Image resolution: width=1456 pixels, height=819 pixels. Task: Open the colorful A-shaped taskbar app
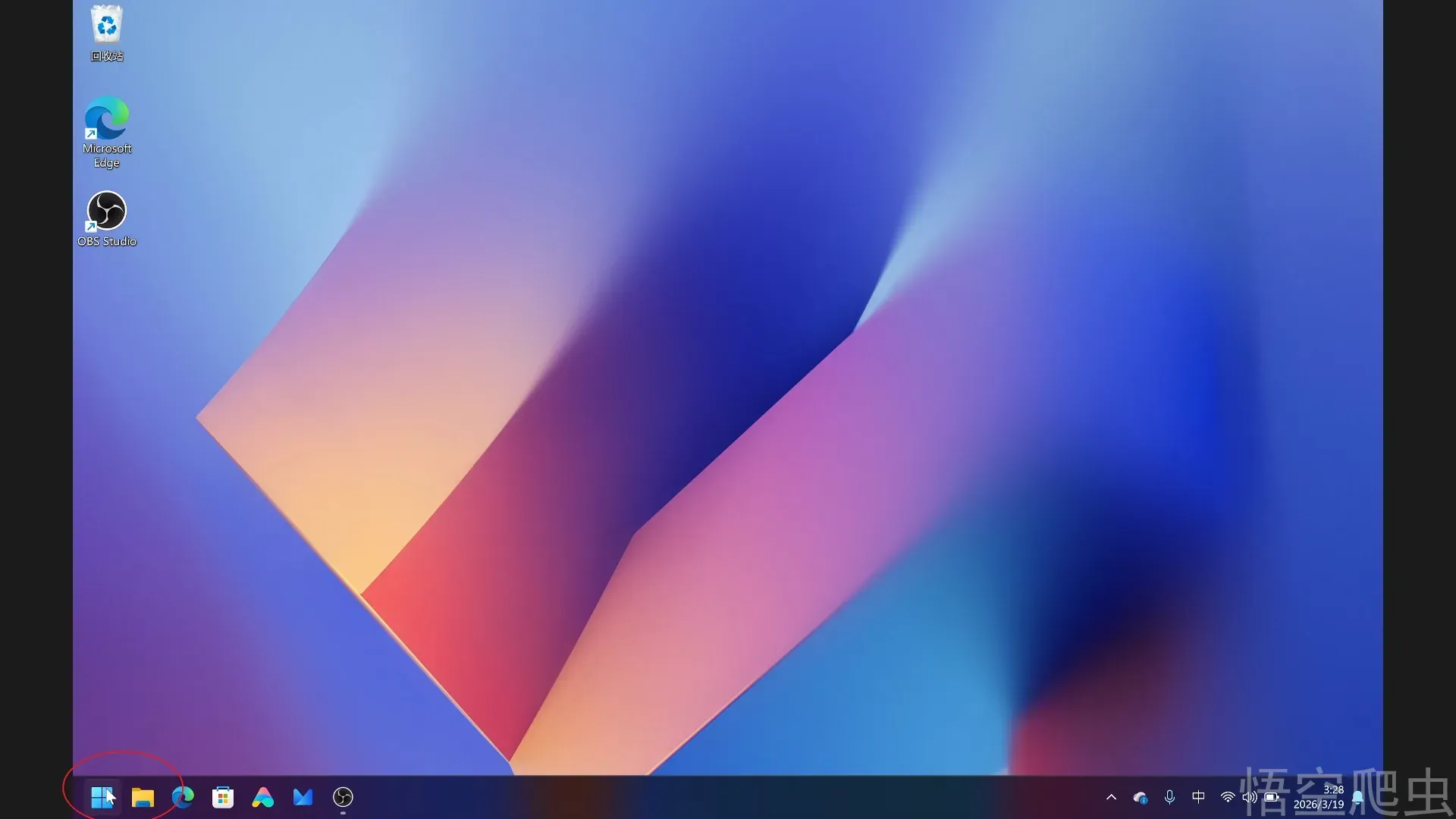263,797
